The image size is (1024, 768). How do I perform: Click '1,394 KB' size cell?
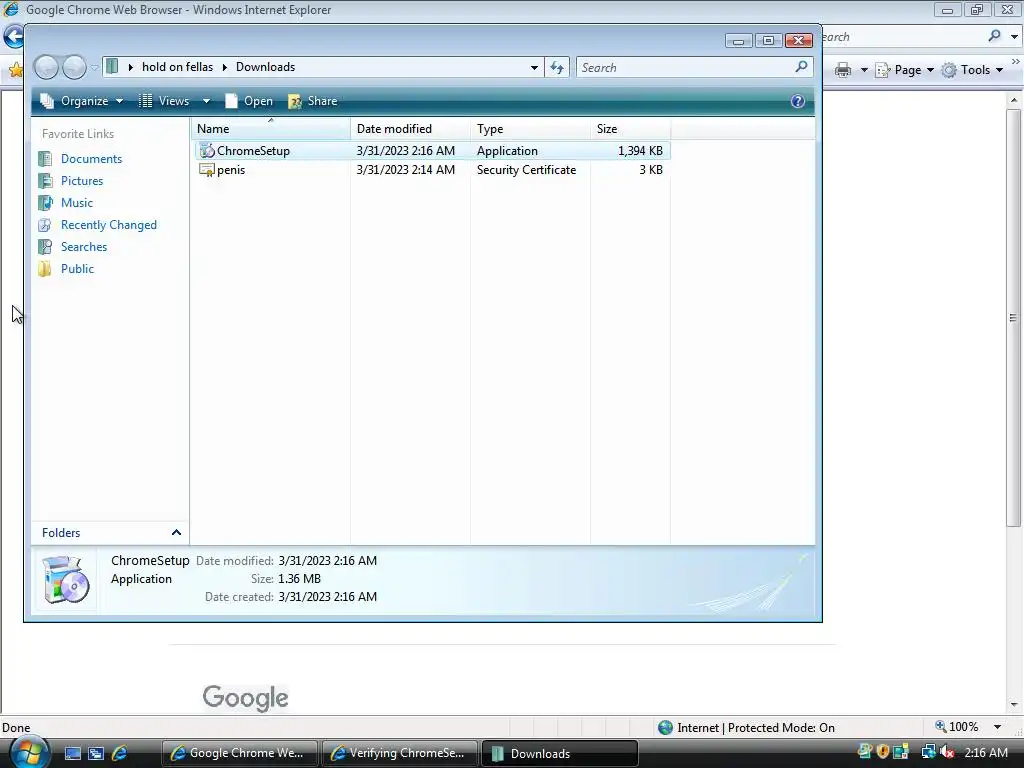pos(640,151)
